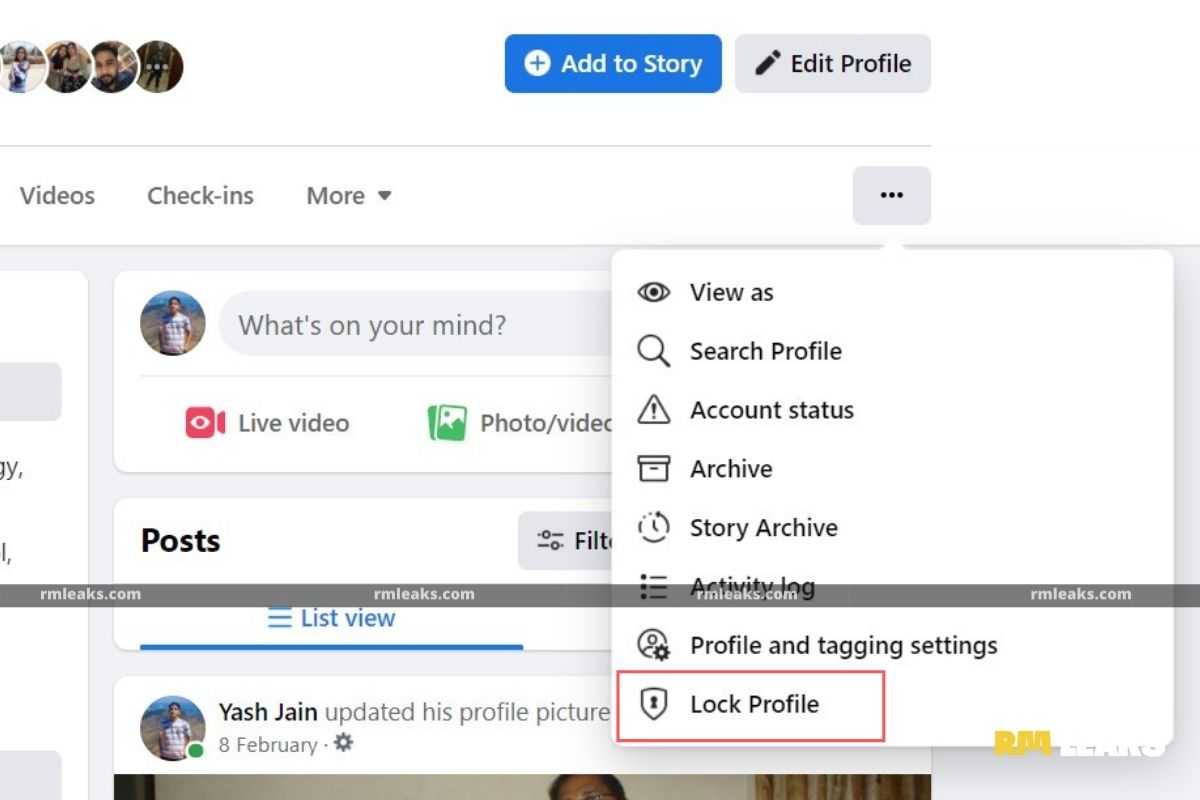
Task: Click the Photo/video image icon
Action: pyautogui.click(x=447, y=423)
